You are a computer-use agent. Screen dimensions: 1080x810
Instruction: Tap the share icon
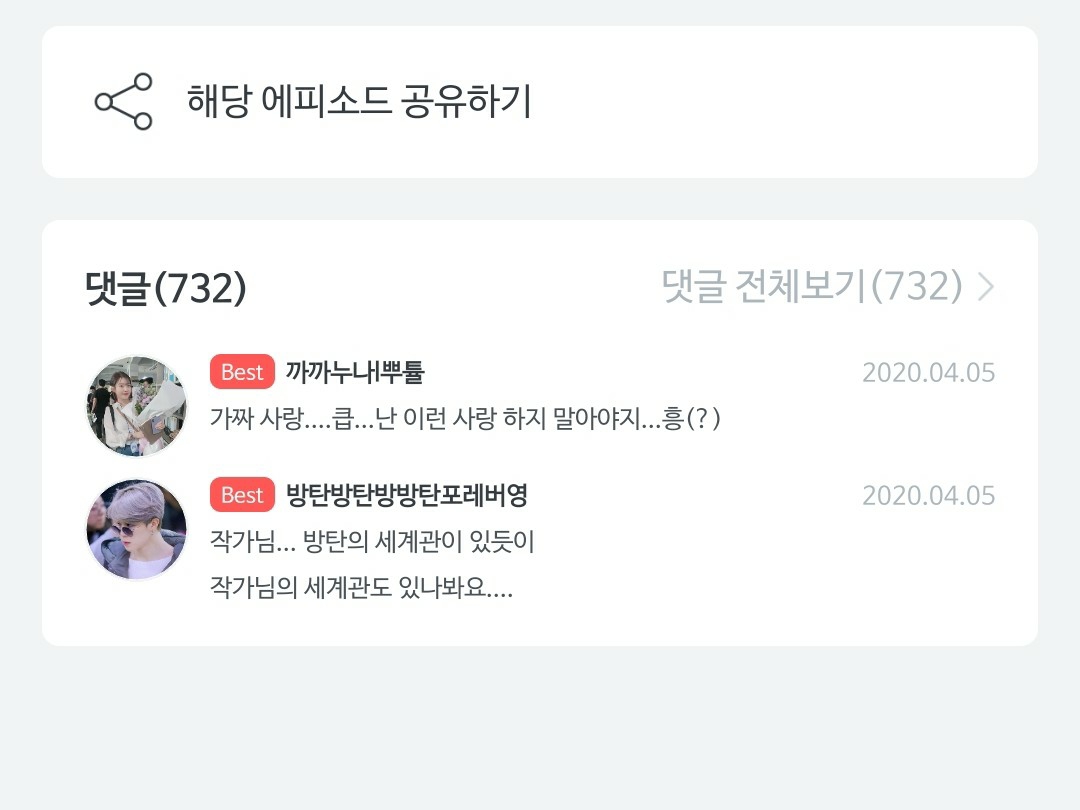[x=123, y=101]
